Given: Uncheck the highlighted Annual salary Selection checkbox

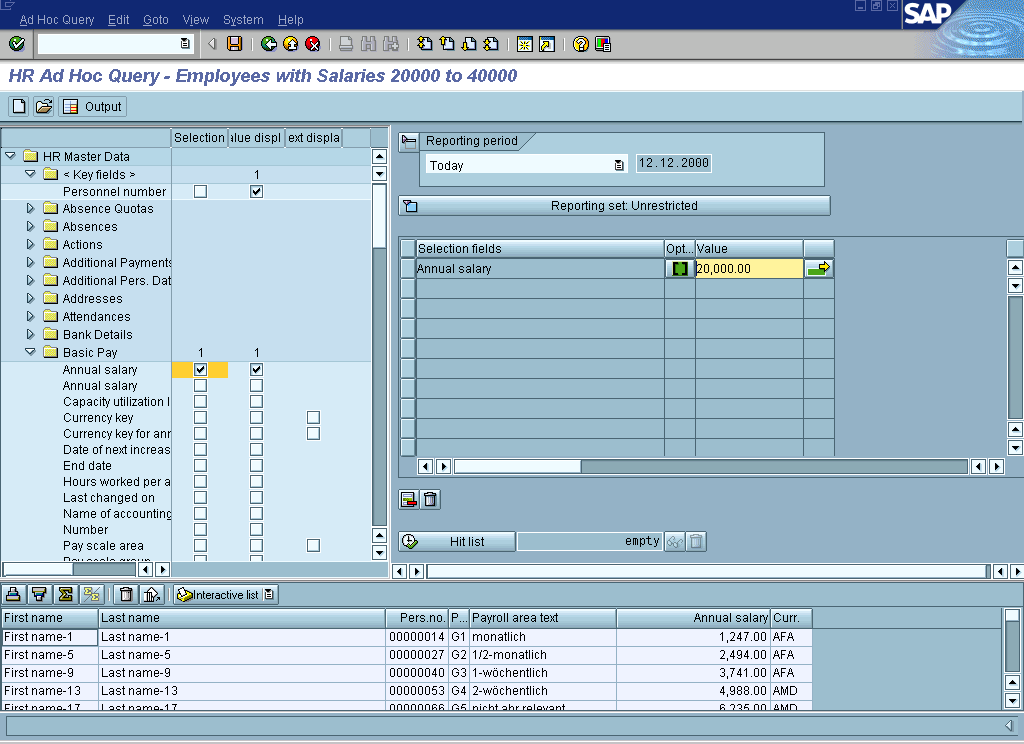Looking at the screenshot, I should tap(200, 370).
